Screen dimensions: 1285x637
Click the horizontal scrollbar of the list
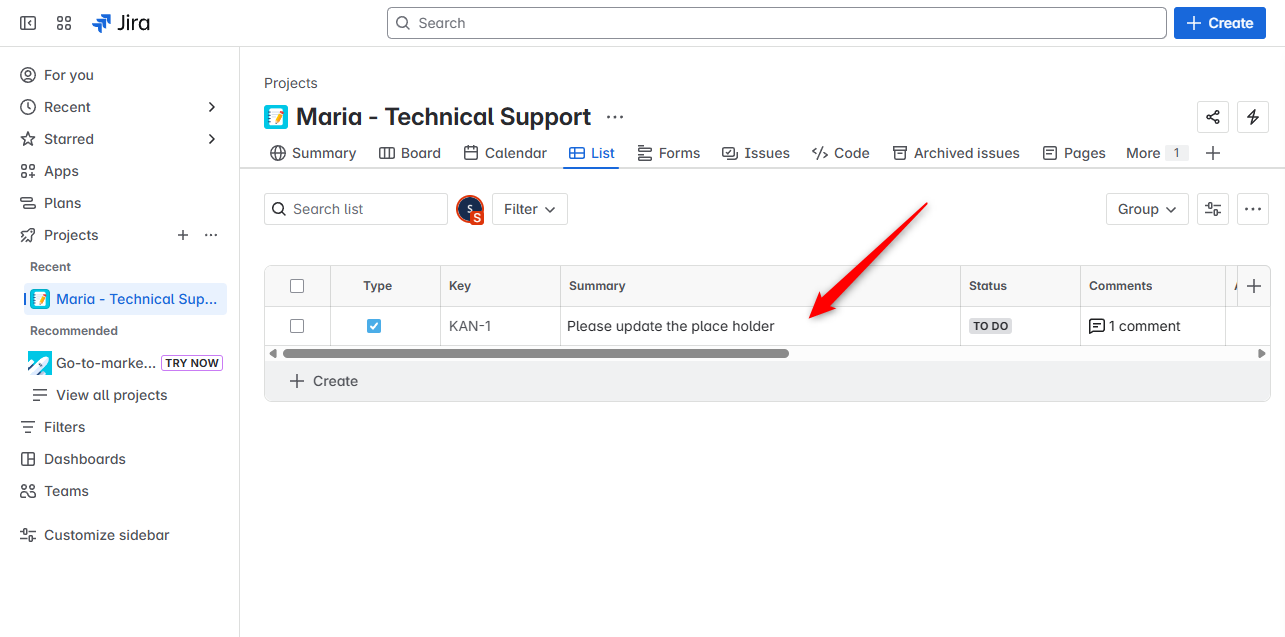tap(536, 353)
